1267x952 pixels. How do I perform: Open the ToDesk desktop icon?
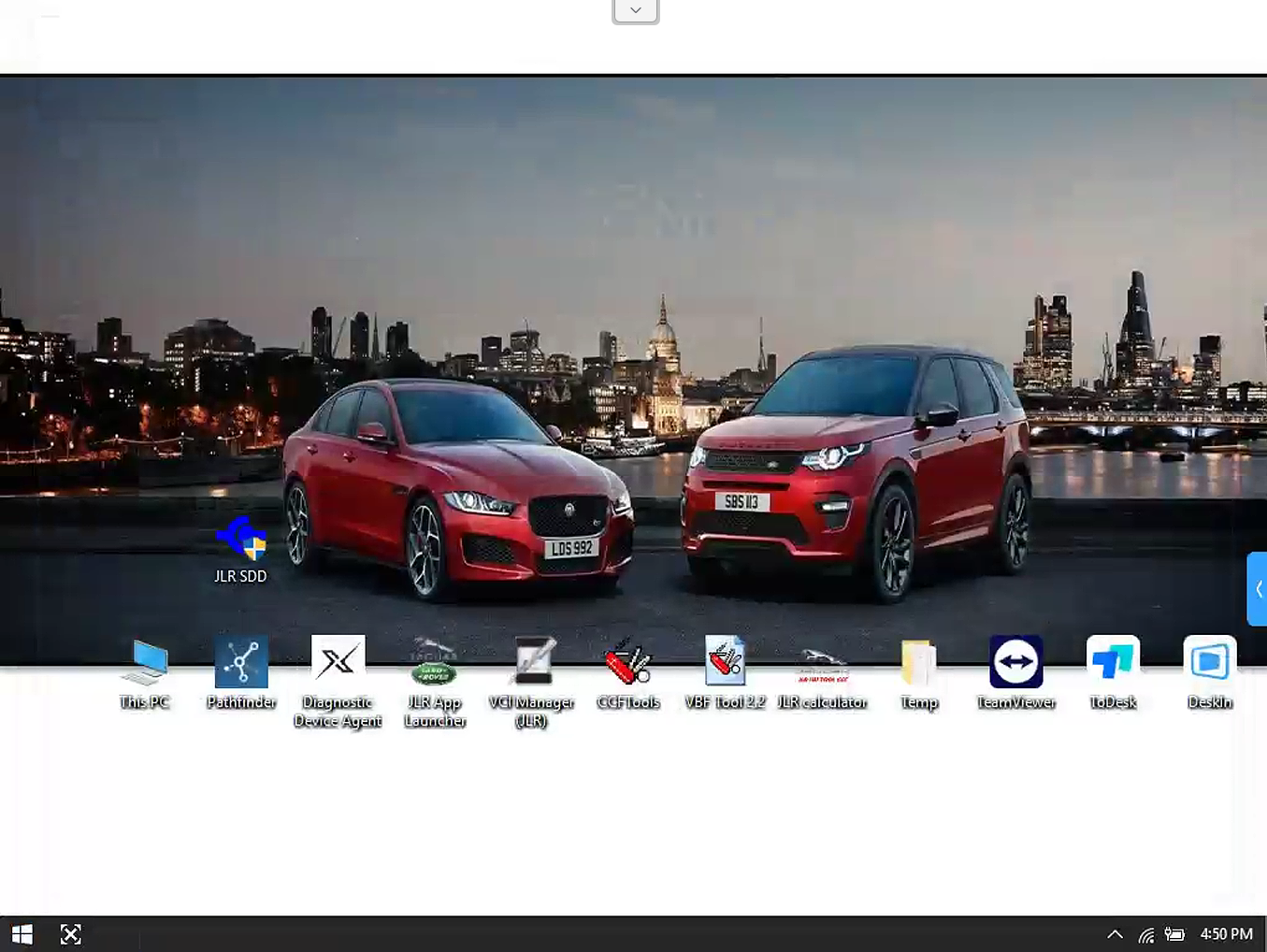tap(1113, 673)
